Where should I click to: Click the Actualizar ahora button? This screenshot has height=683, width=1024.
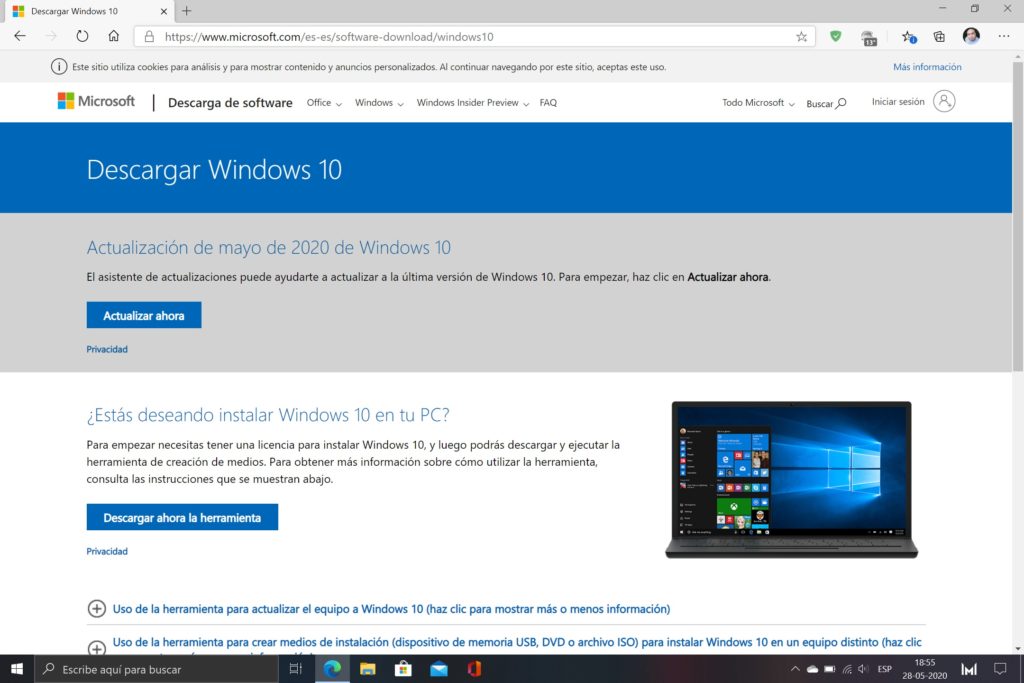[144, 315]
